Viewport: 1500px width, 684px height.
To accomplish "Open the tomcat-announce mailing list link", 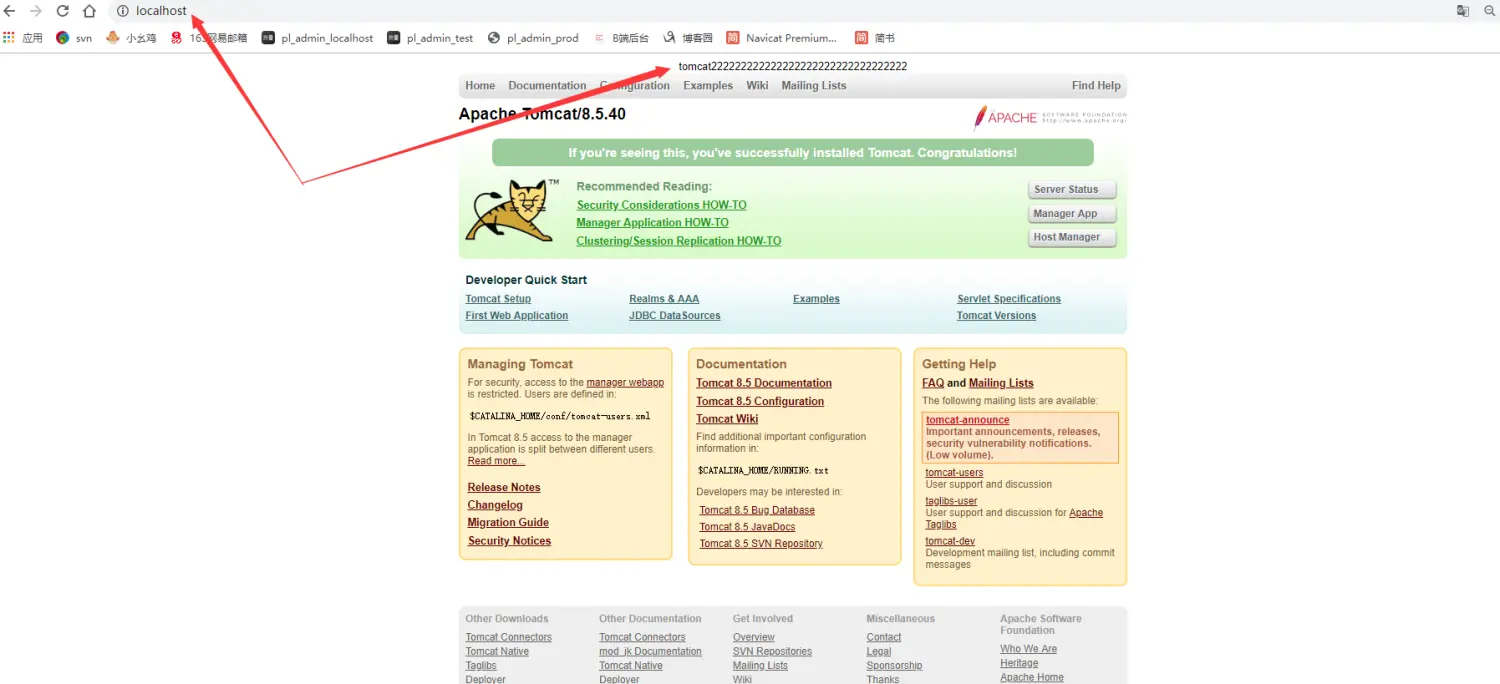I will (x=968, y=420).
